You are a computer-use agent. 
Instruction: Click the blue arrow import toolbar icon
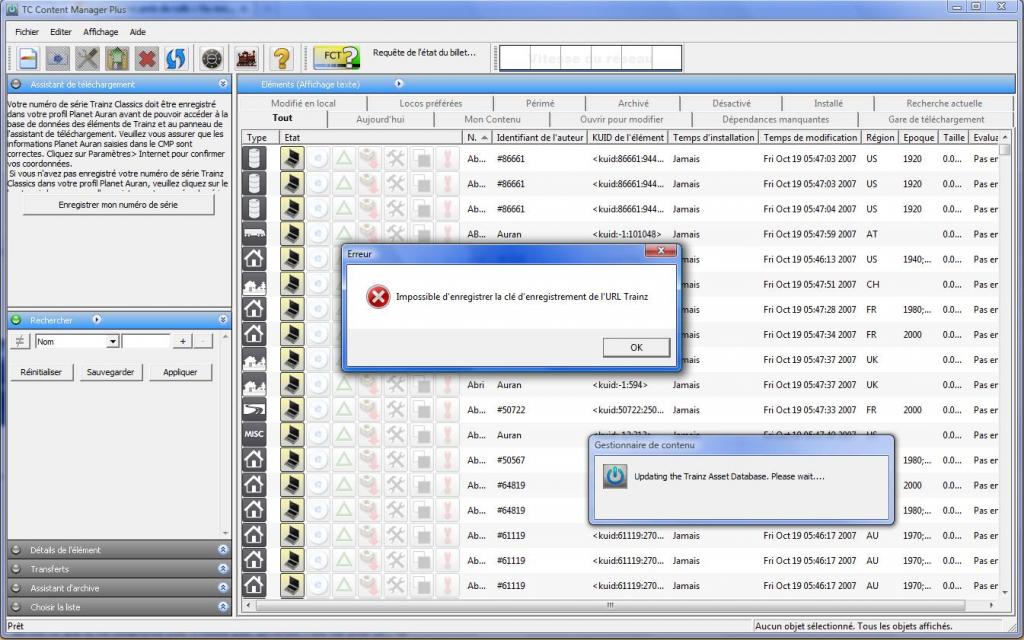[57, 59]
